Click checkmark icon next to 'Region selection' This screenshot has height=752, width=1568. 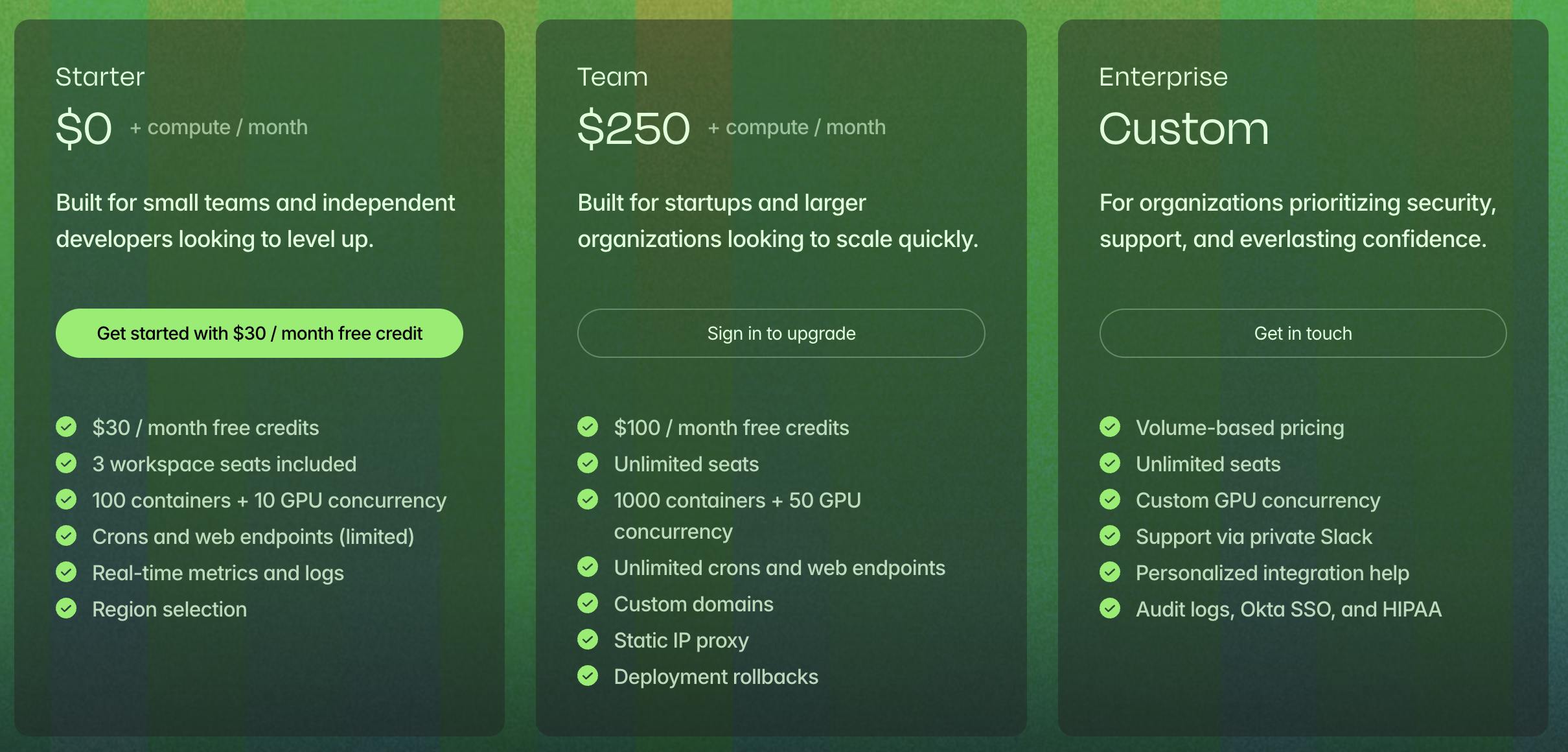pos(66,609)
